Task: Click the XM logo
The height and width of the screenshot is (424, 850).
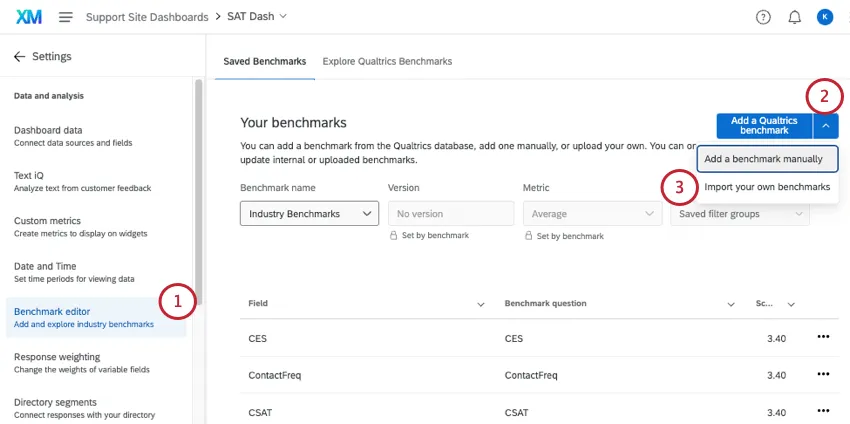Action: pyautogui.click(x=29, y=17)
